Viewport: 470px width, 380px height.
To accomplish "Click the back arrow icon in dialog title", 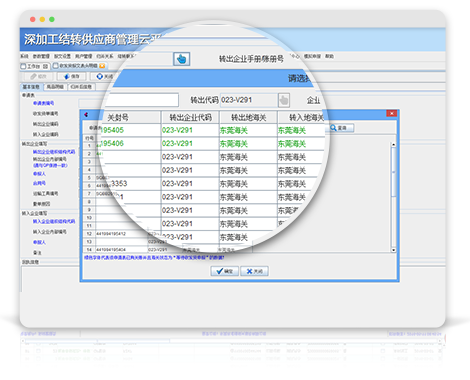I will click(x=86, y=114).
